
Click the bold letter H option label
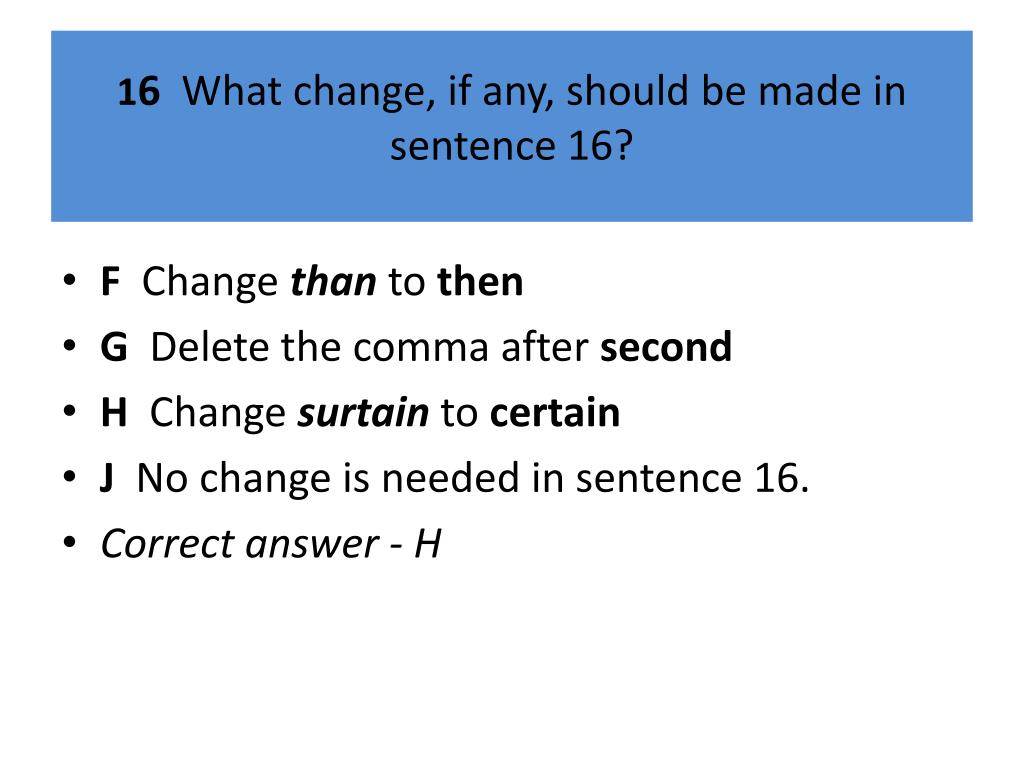pos(114,413)
